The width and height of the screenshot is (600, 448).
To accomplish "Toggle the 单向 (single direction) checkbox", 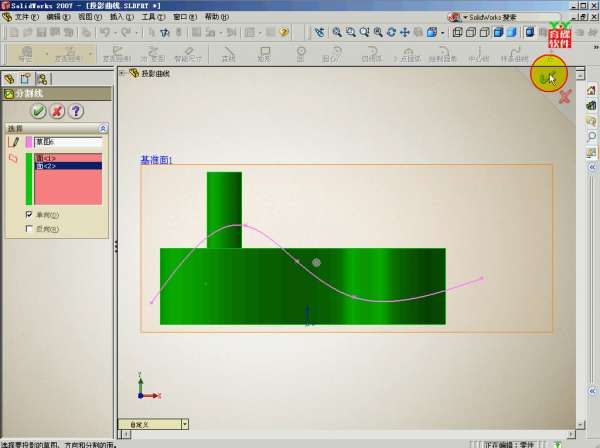I will point(28,214).
